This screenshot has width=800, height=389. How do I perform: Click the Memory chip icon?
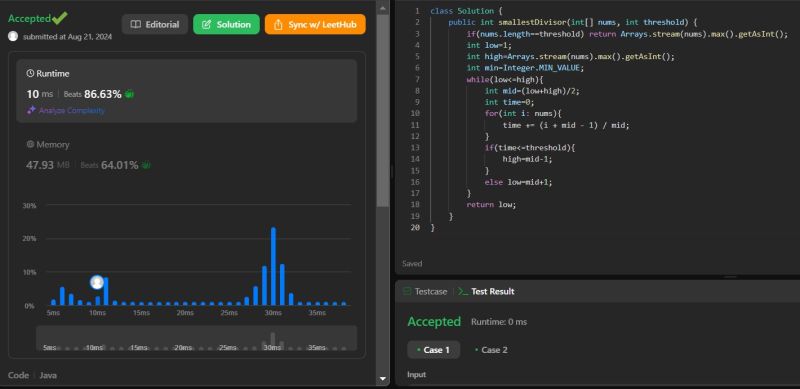click(x=31, y=144)
